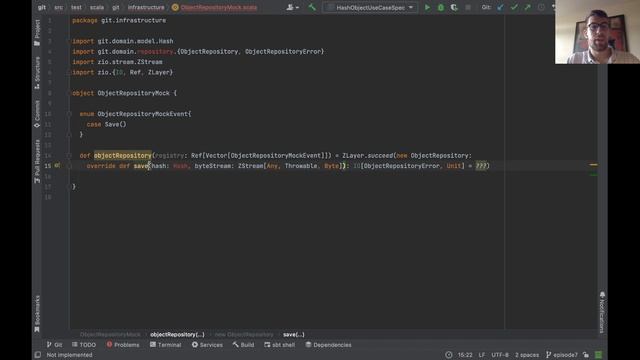The image size is (640, 360).
Task: Build project using hammer icon
Action: click(312, 7)
